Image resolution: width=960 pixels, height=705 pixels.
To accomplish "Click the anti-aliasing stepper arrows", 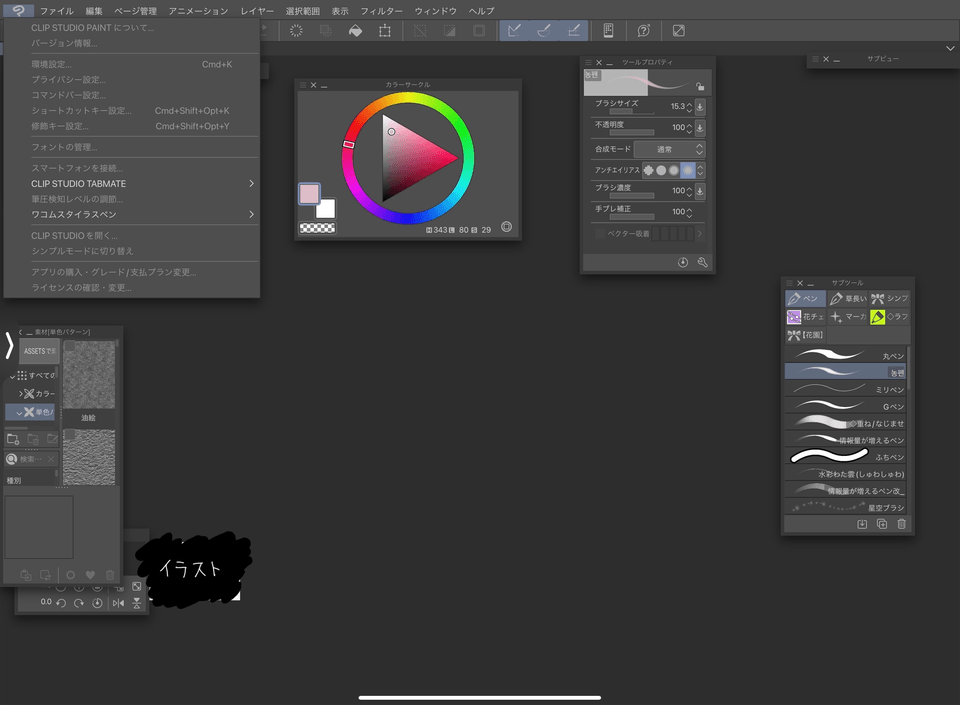I will click(700, 170).
